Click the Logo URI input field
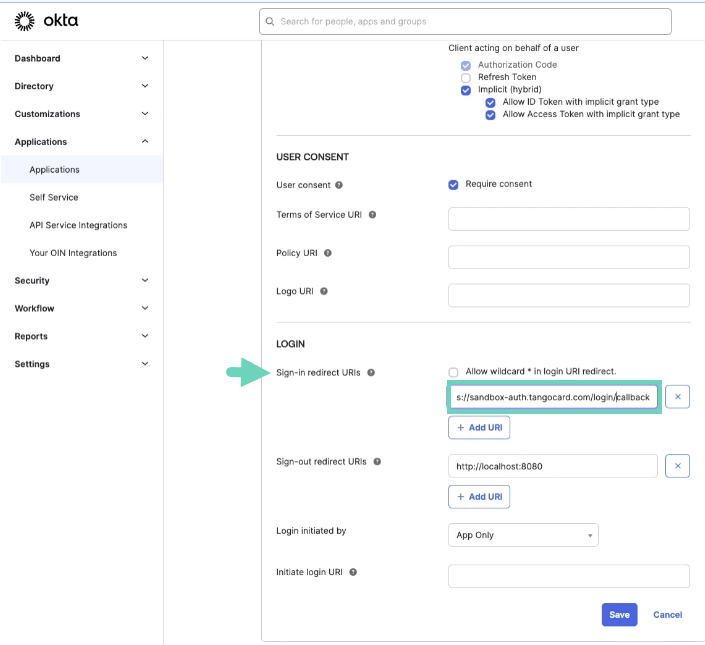 click(569, 295)
